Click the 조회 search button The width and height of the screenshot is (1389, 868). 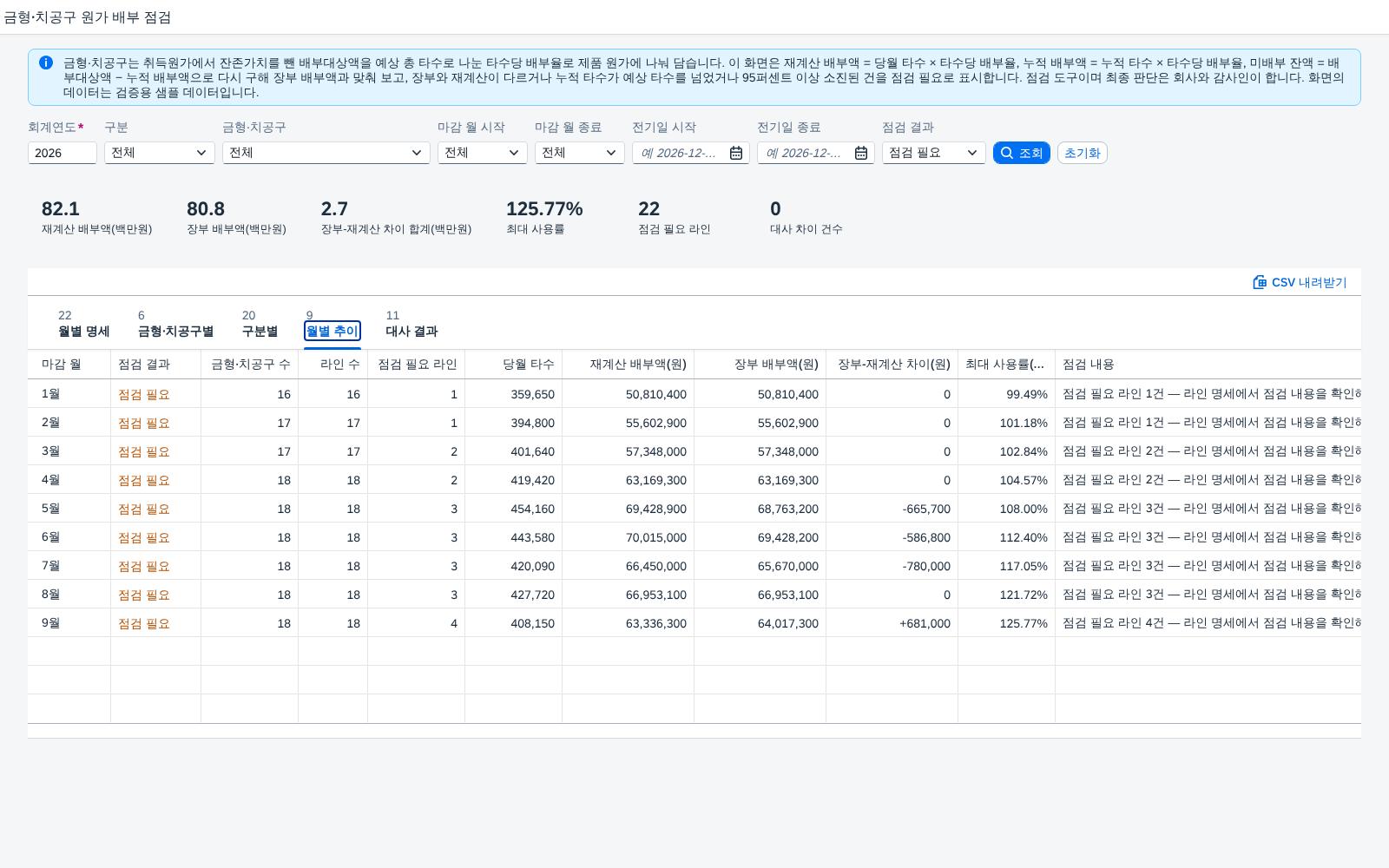[1022, 153]
